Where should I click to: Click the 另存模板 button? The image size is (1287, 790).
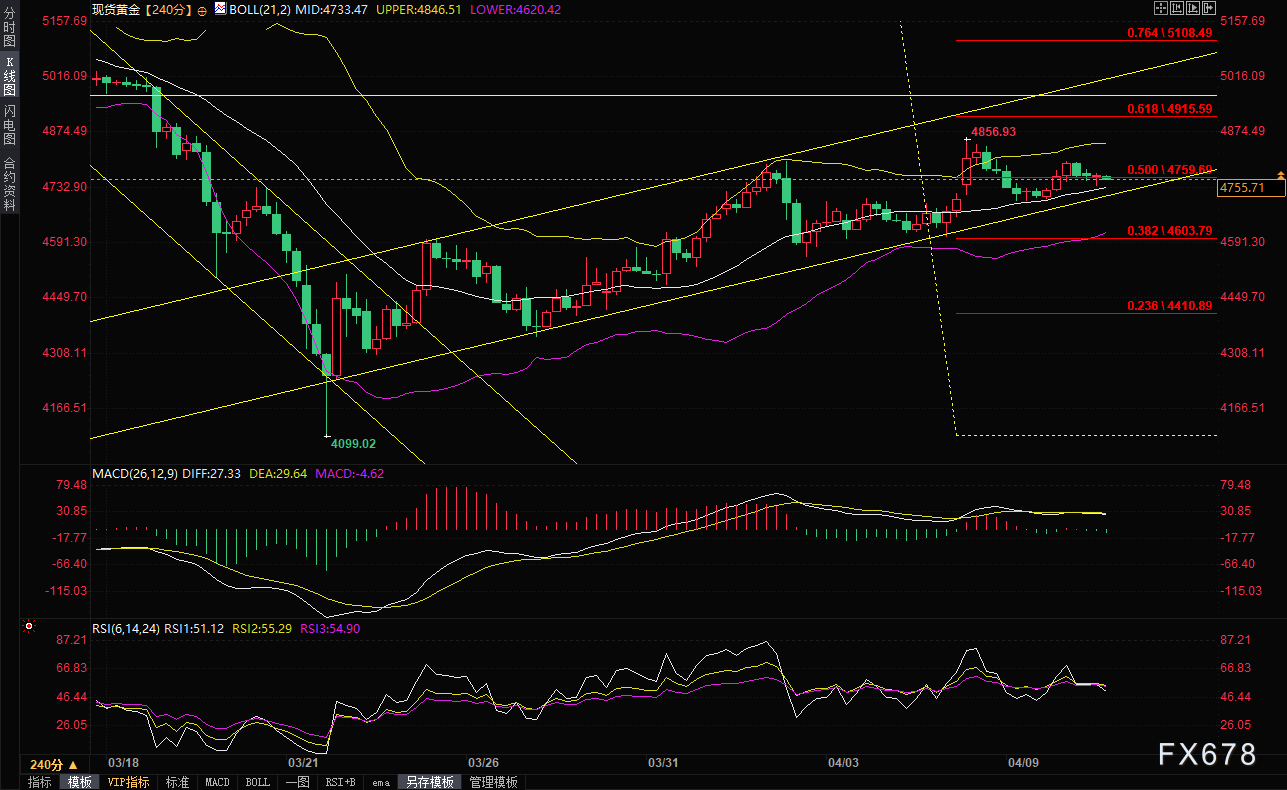pos(429,782)
